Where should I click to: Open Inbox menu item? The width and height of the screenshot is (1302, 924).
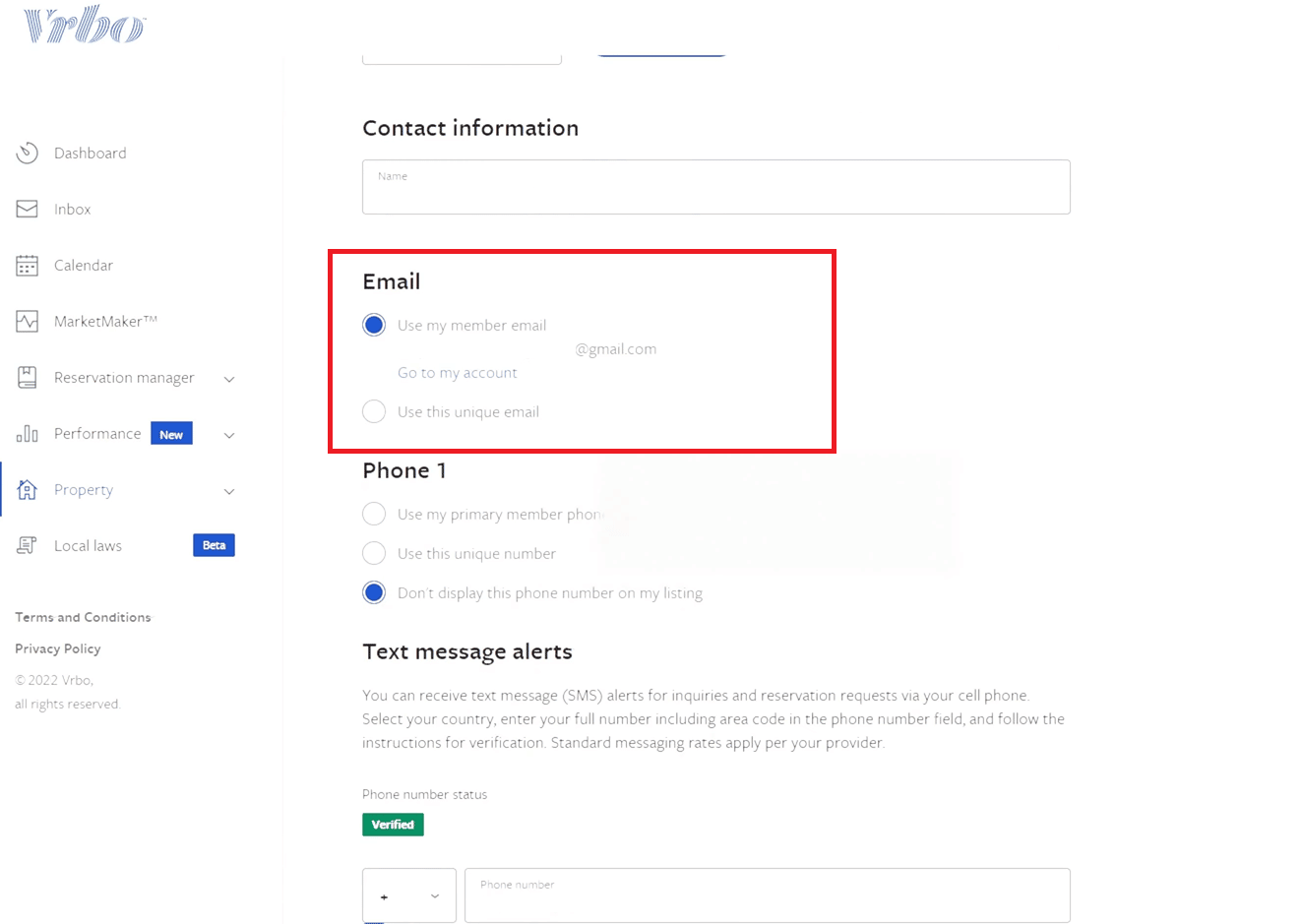click(72, 209)
